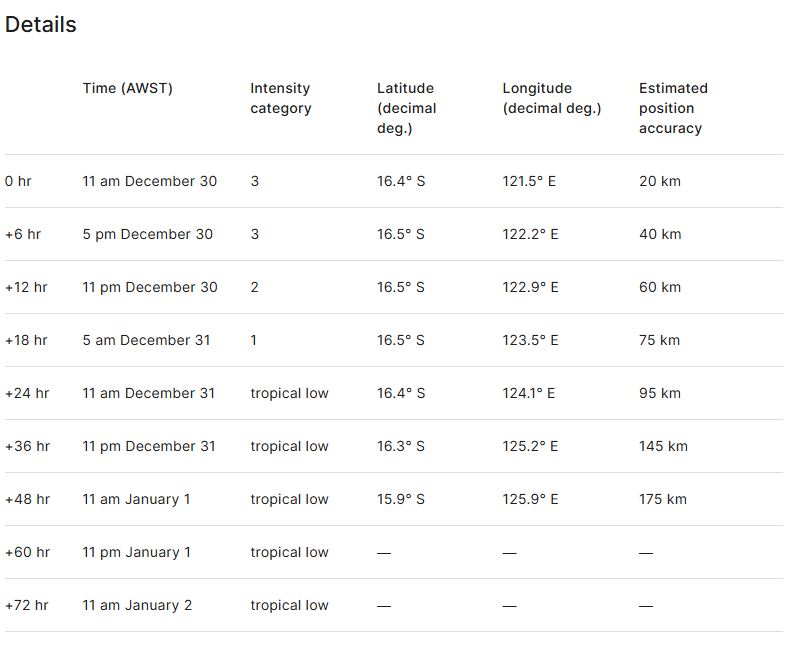Click the 124.1° E longitude value
The image size is (794, 647).
(528, 393)
